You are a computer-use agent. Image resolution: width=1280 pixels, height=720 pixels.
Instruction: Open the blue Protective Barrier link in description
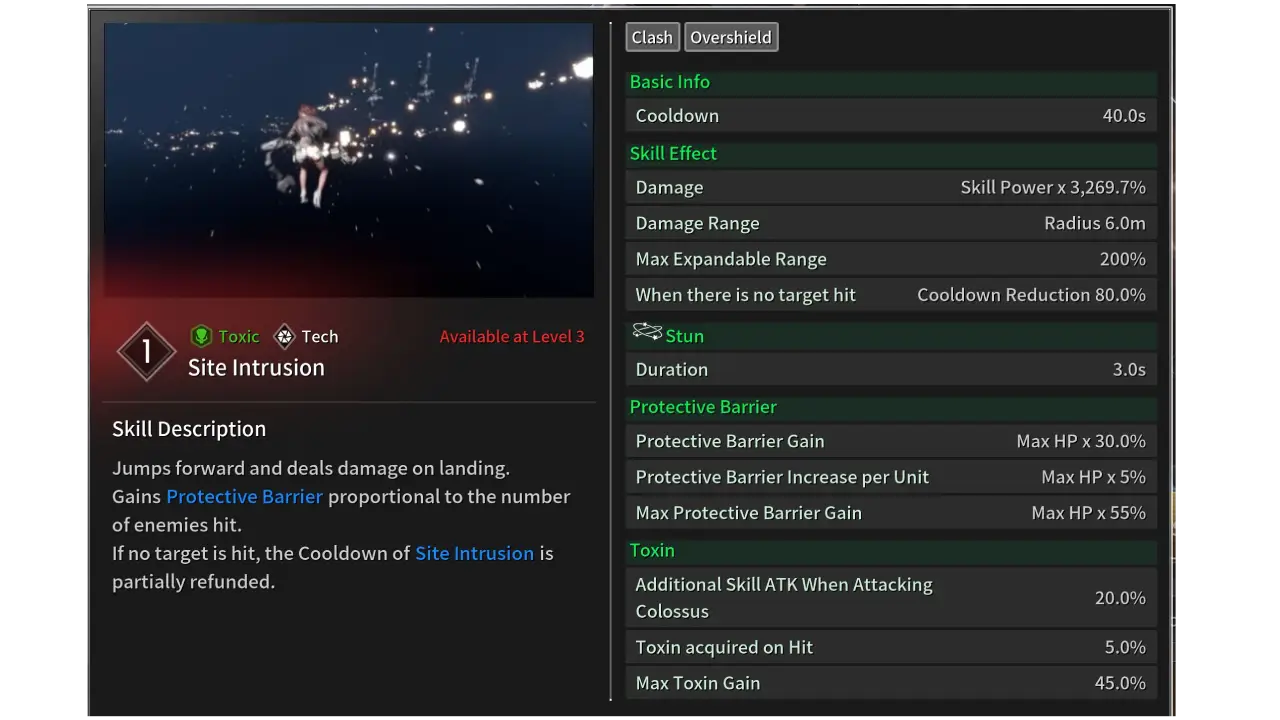(244, 497)
